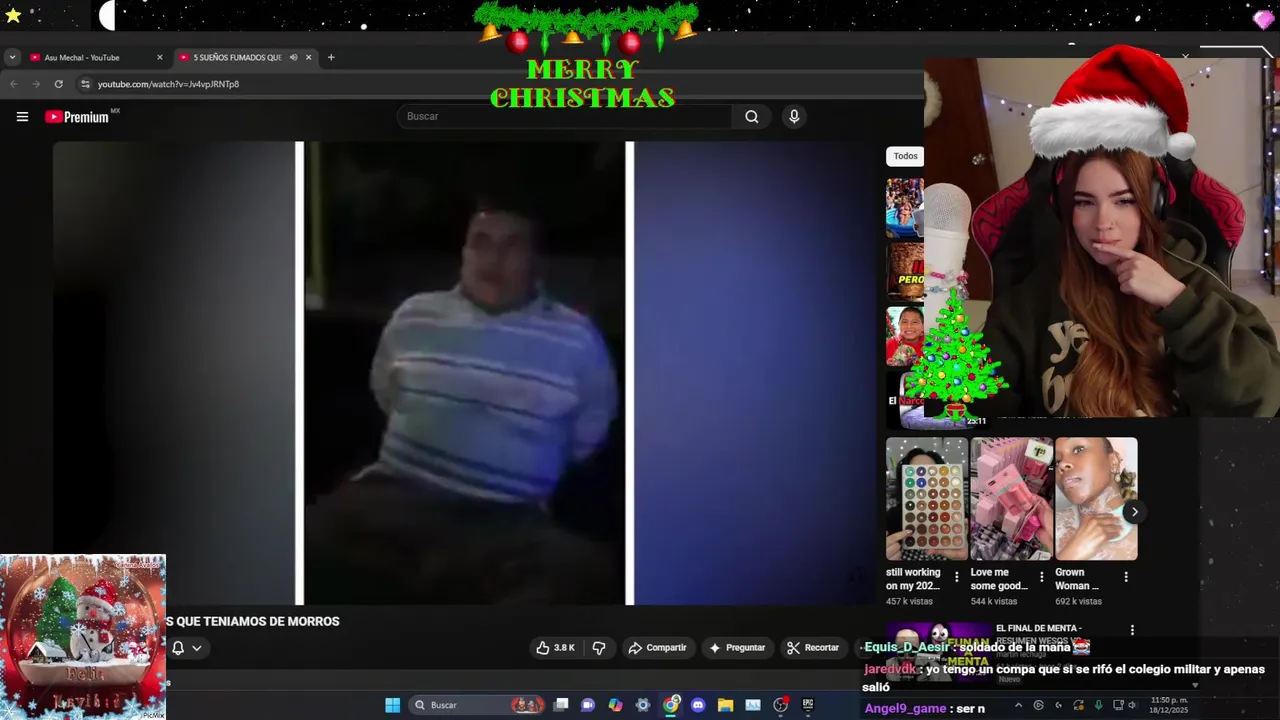
Task: Select the Todos filter chip
Action: 905,156
